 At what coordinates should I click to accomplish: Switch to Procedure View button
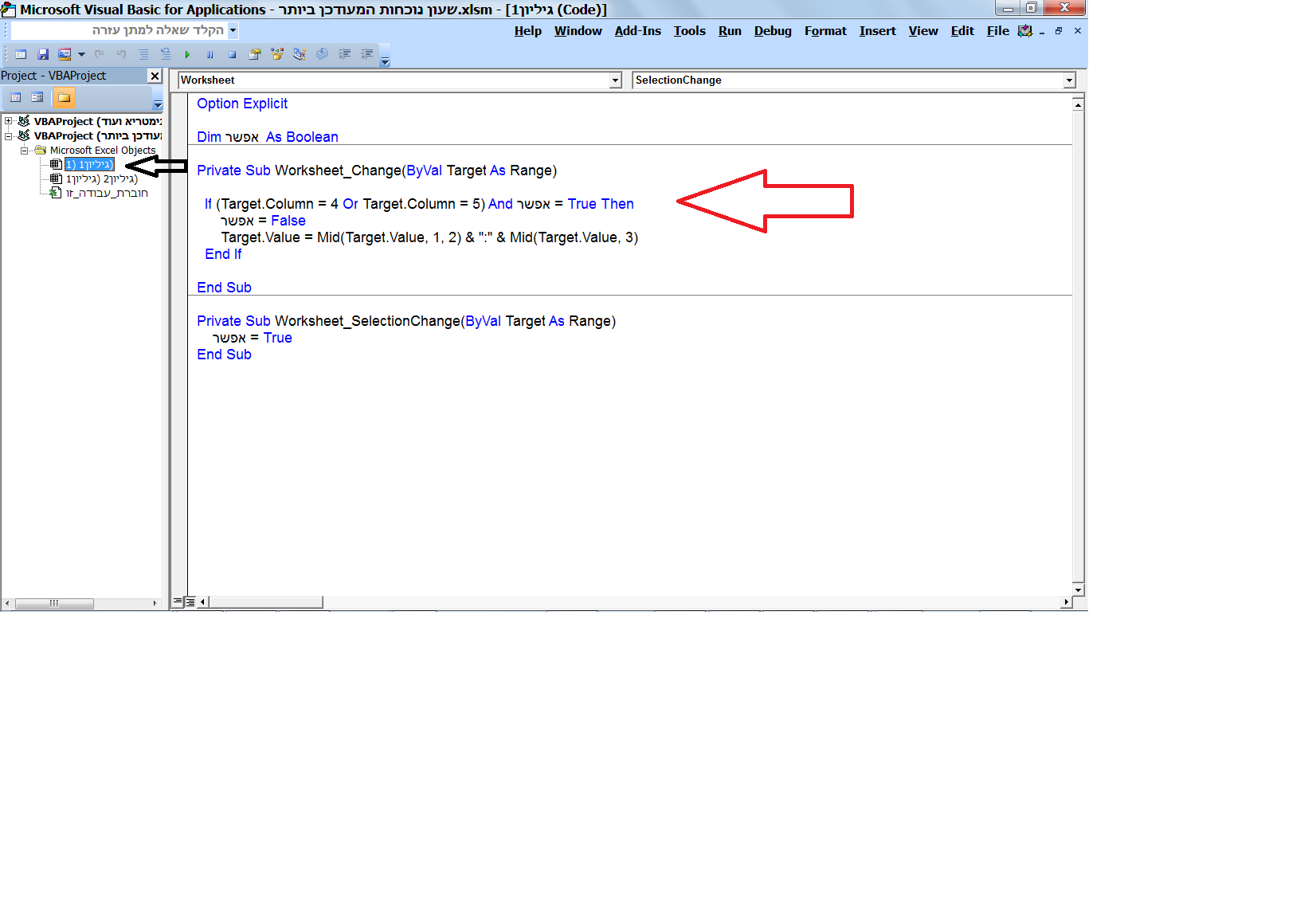click(178, 602)
